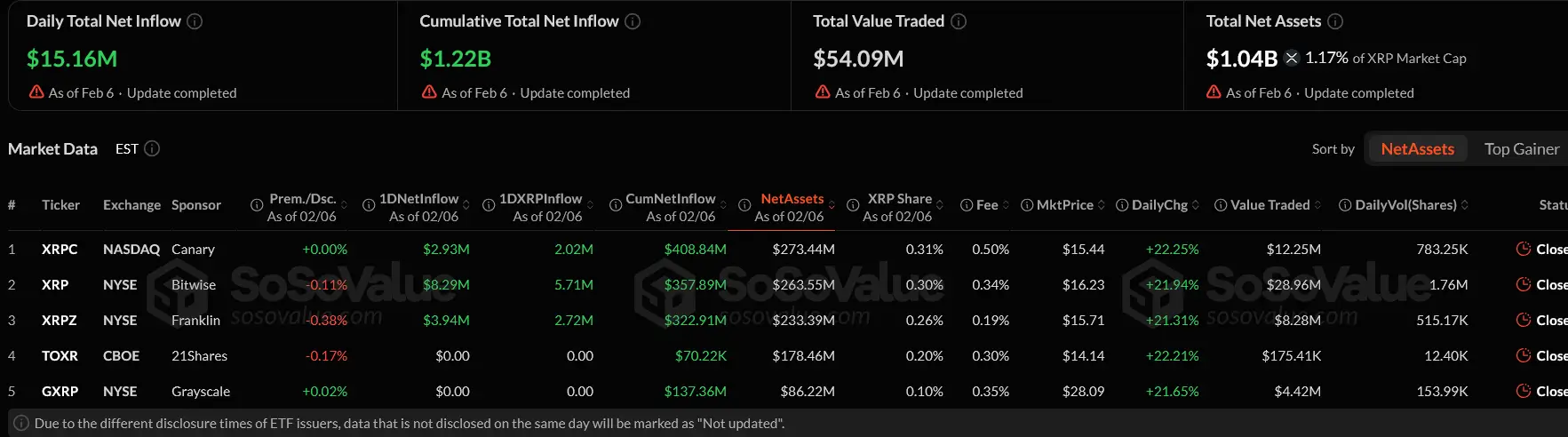Sort by the Fee column arrows
The image size is (1568, 437).
tap(1006, 205)
